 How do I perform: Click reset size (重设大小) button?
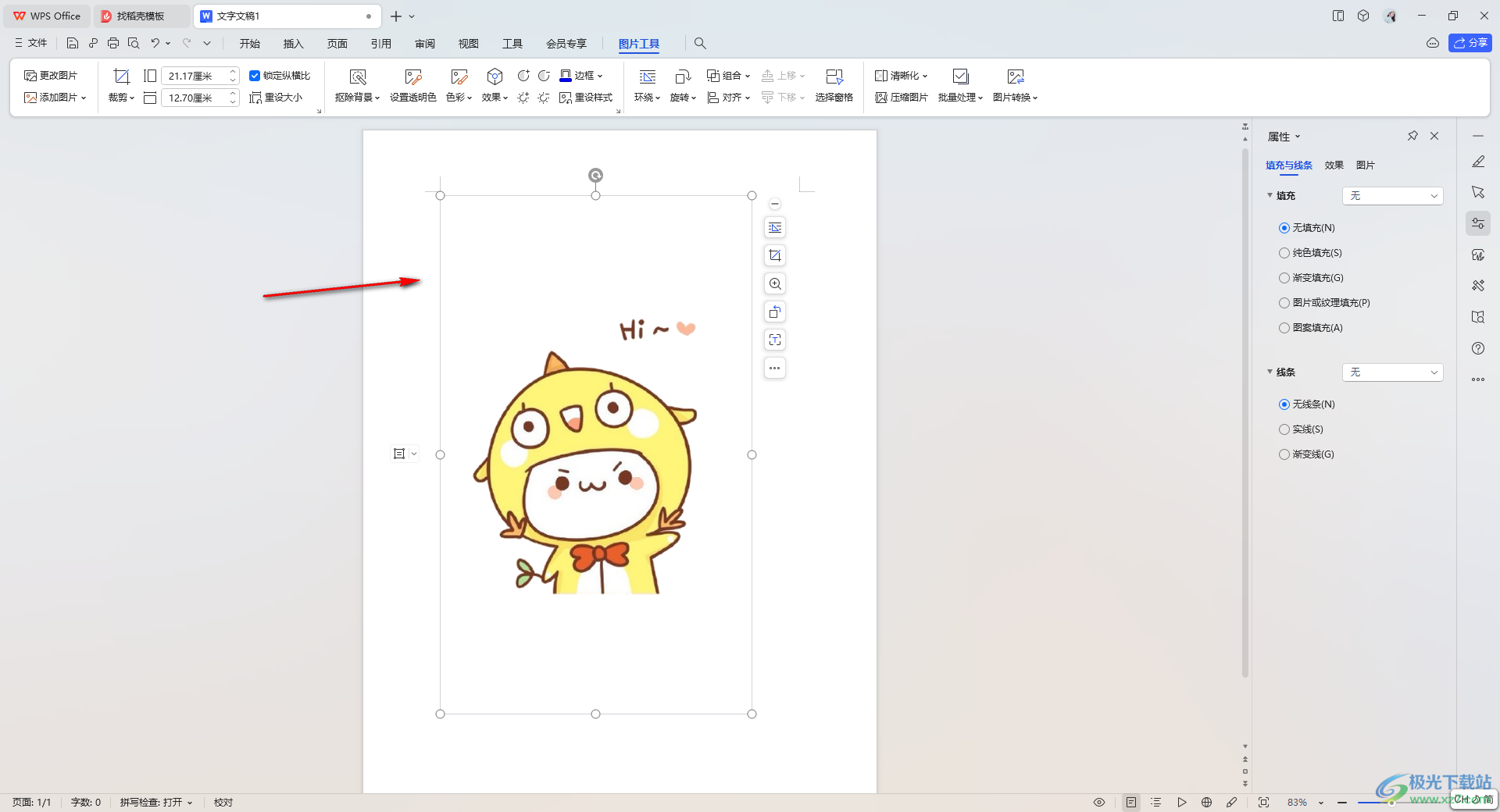[276, 98]
